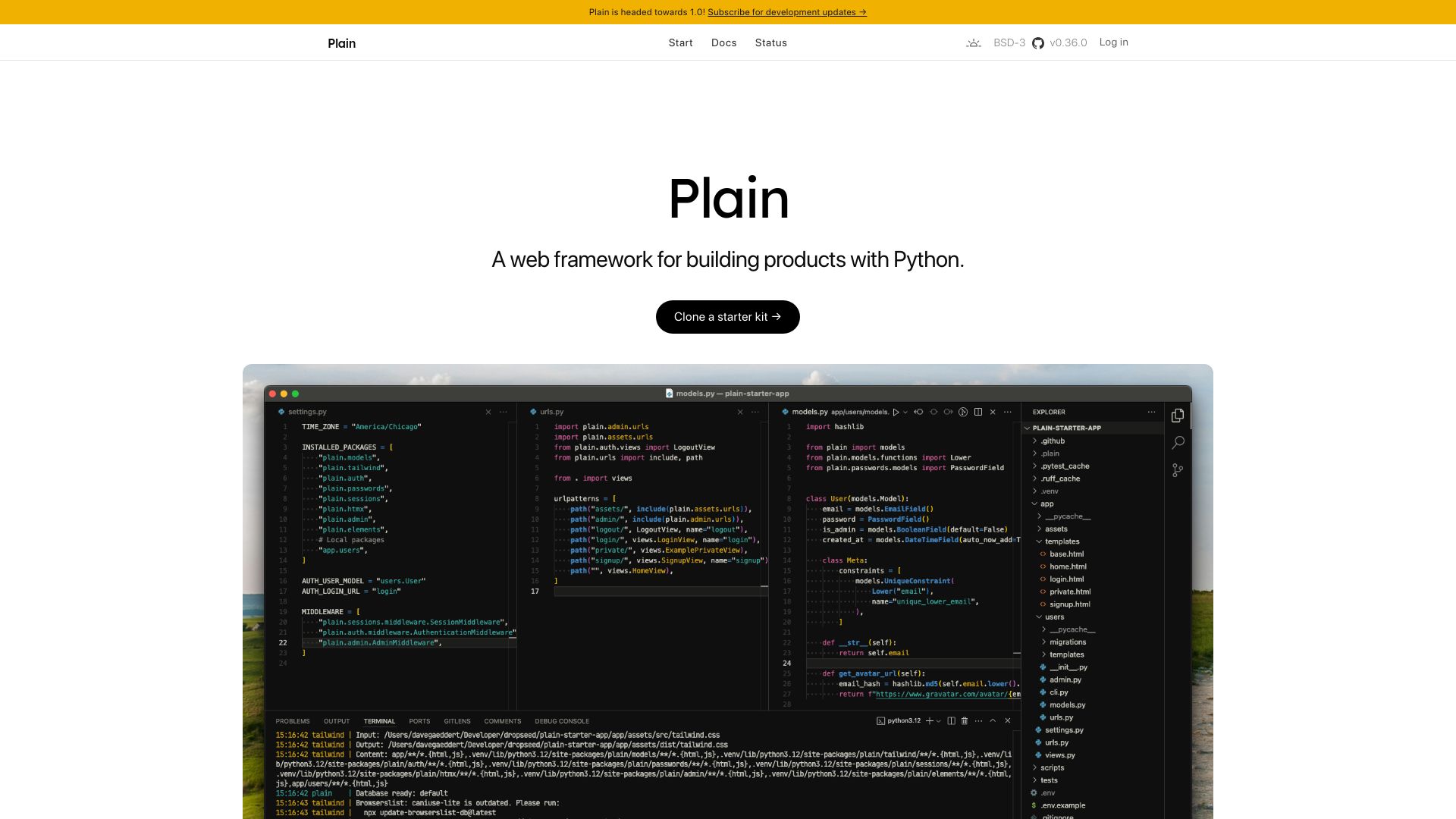
Task: Click ellipsis menu in settings.py tab bar
Action: pyautogui.click(x=503, y=412)
